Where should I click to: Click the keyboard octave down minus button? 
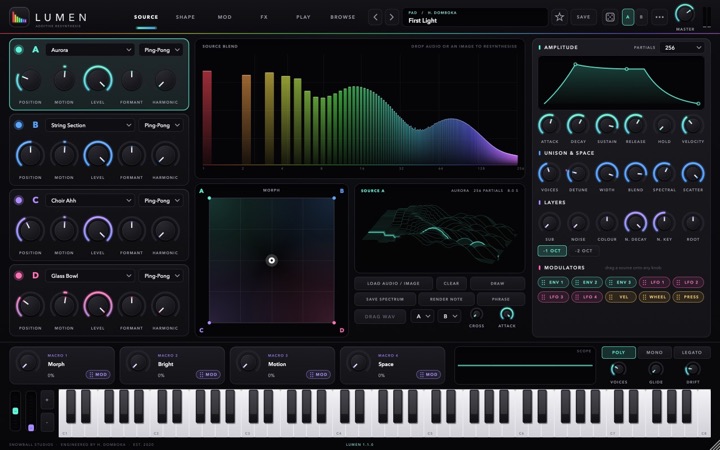[x=47, y=422]
